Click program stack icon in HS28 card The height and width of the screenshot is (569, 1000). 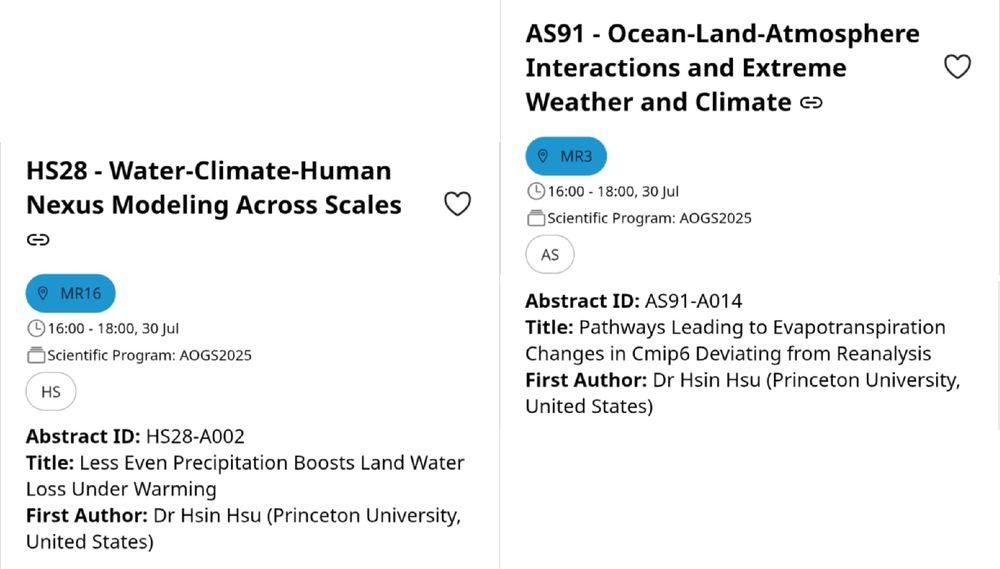(x=36, y=355)
